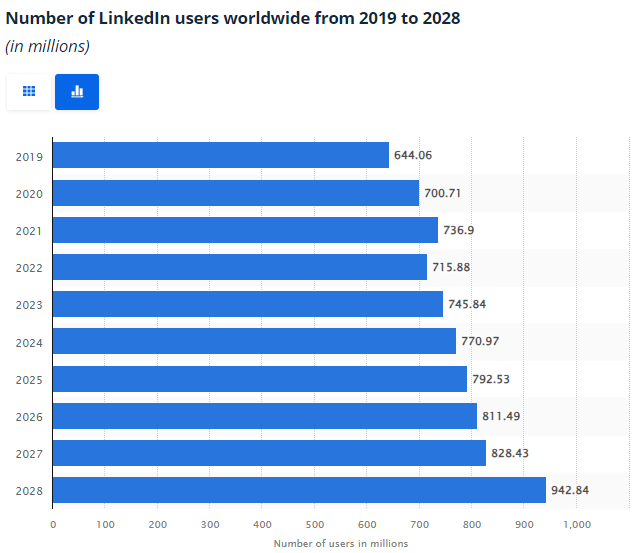This screenshot has height=553, width=643.
Task: Select the bar for year 2022
Action: pyautogui.click(x=240, y=267)
